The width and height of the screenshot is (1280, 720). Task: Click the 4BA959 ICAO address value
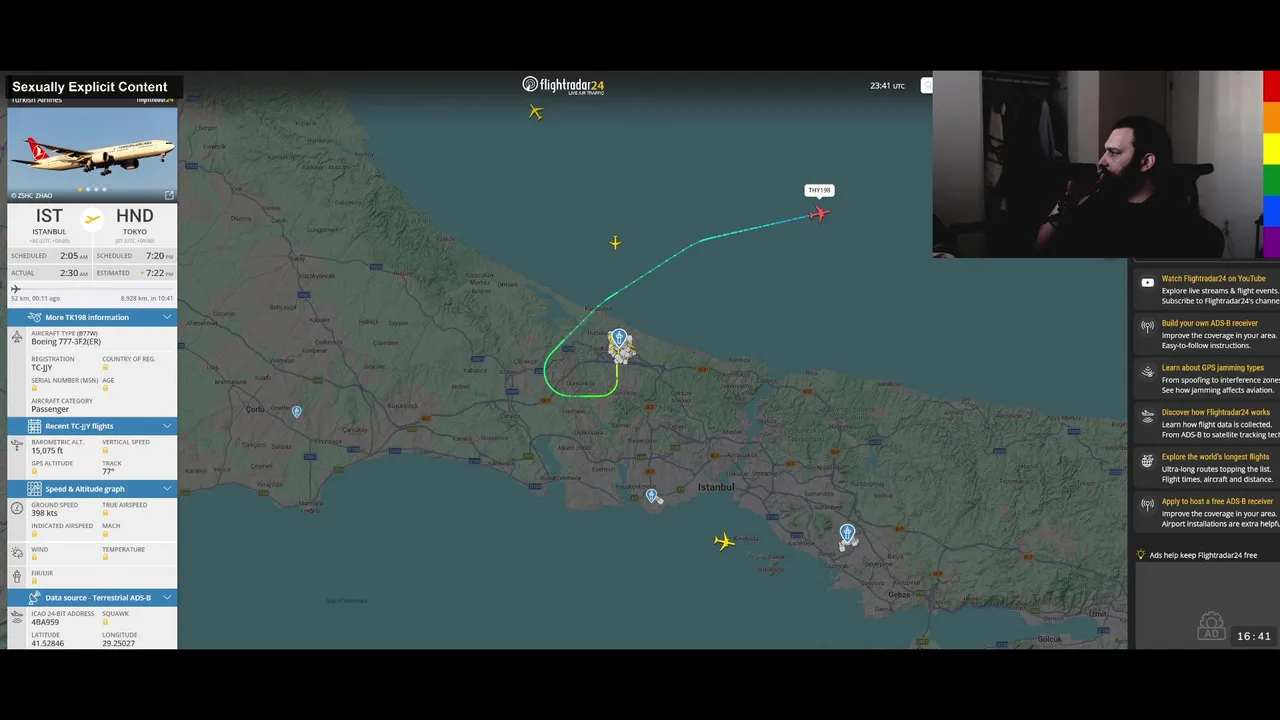pos(47,622)
